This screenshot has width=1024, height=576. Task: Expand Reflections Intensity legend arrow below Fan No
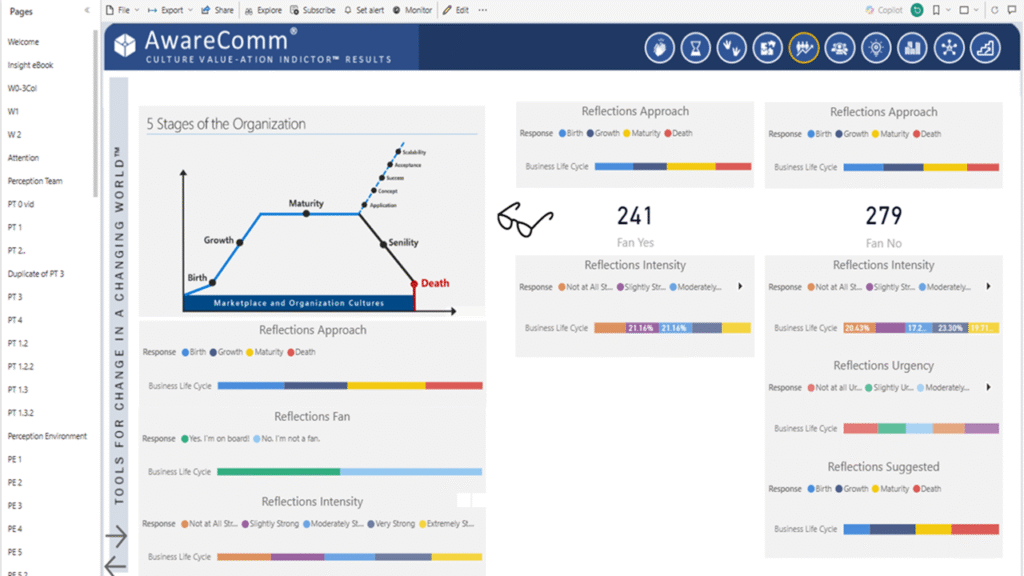(989, 287)
